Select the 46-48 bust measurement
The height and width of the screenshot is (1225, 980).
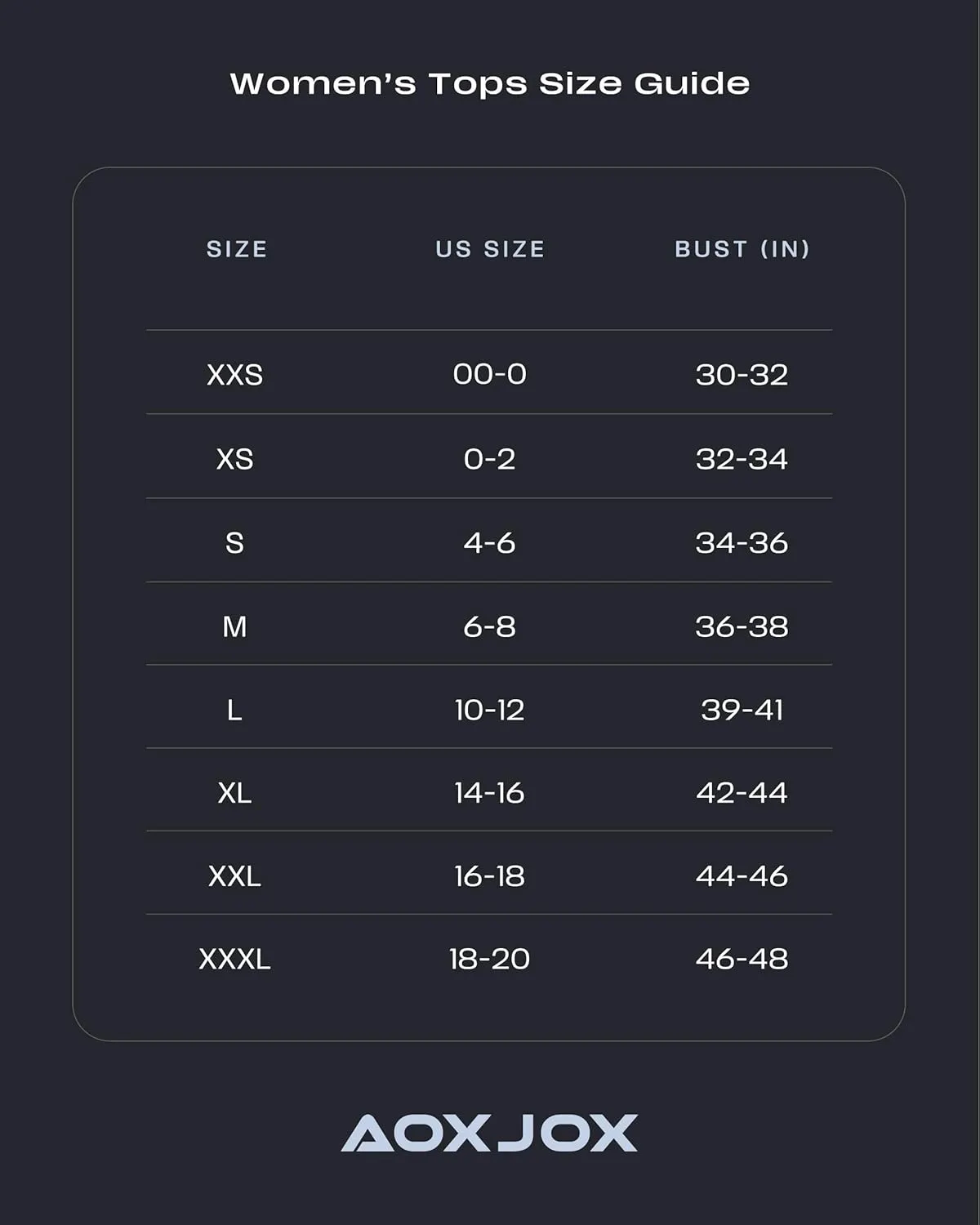coord(742,959)
